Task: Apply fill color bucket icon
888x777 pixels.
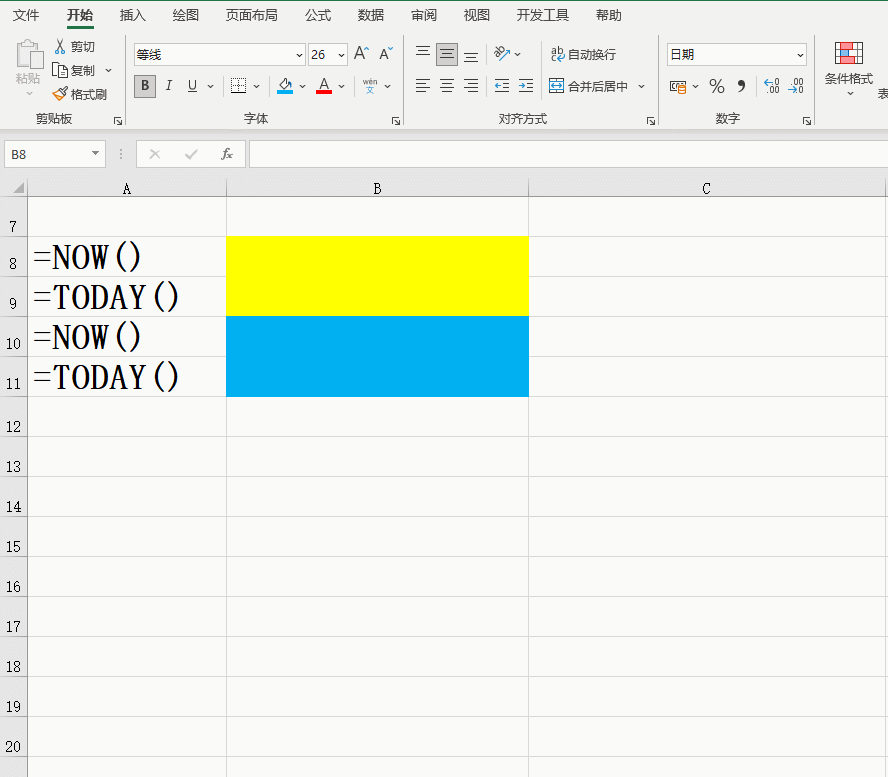Action: [x=285, y=86]
